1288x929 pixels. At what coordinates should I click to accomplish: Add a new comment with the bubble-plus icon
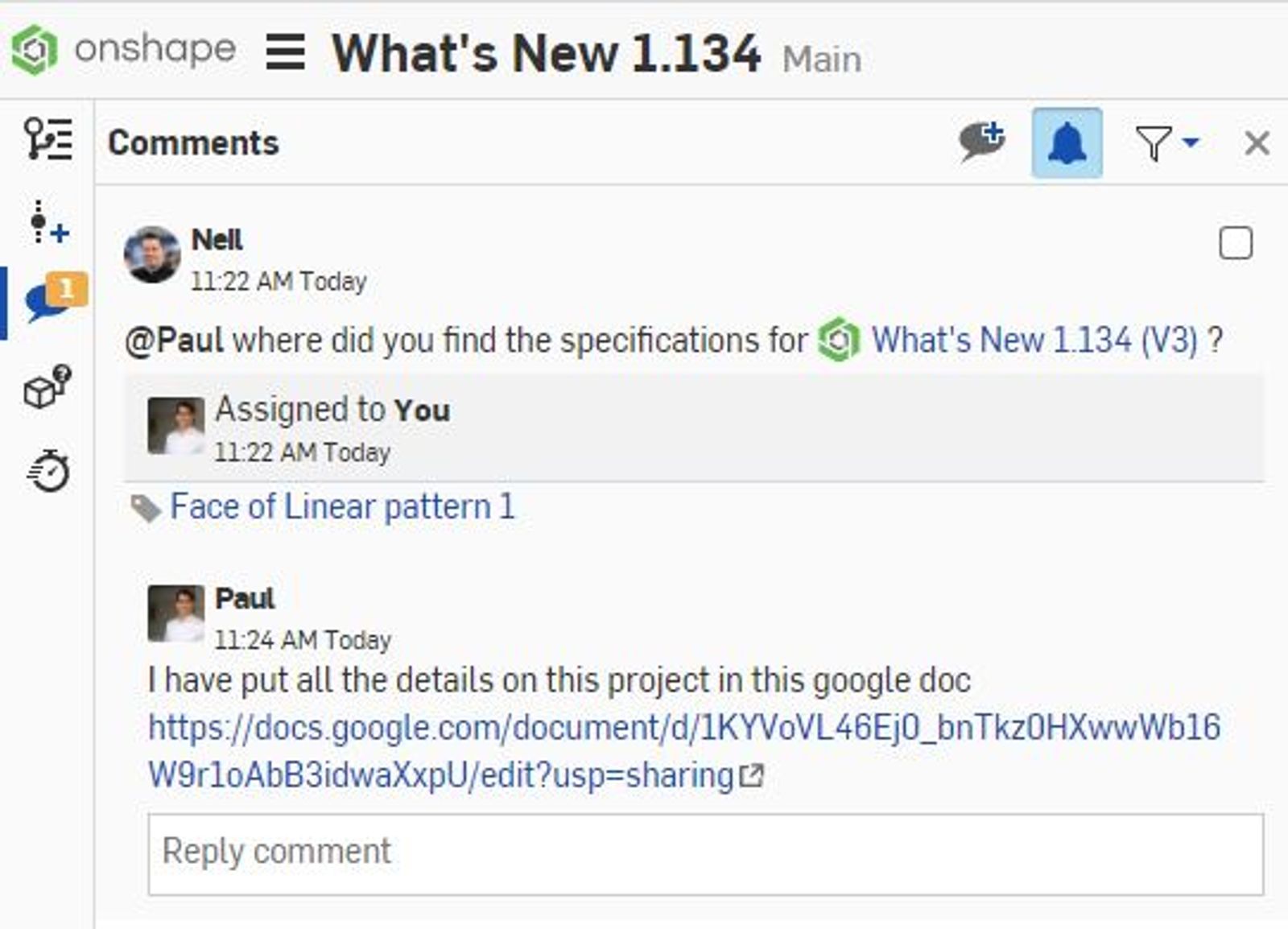982,142
